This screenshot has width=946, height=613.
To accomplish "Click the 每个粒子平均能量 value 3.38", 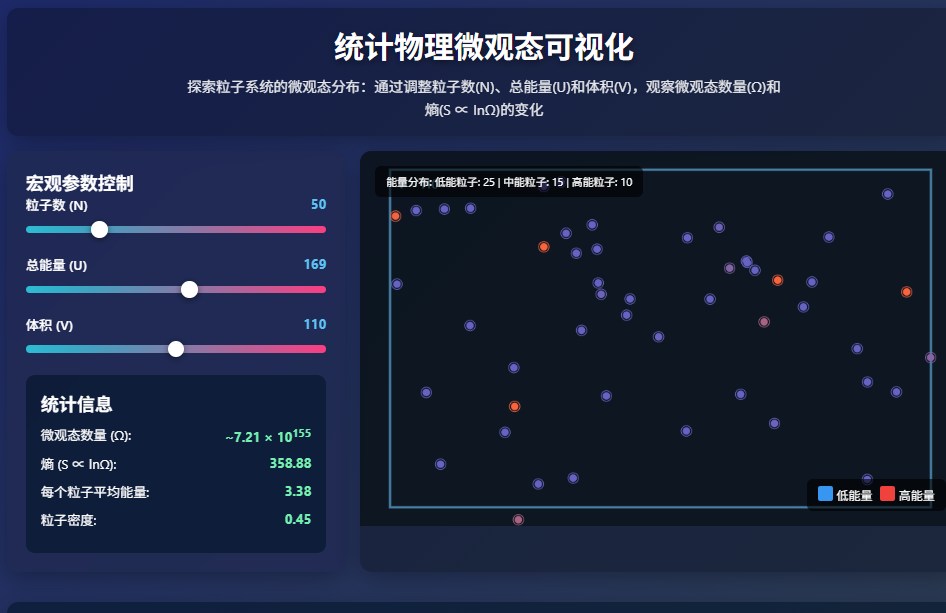I will (x=298, y=492).
